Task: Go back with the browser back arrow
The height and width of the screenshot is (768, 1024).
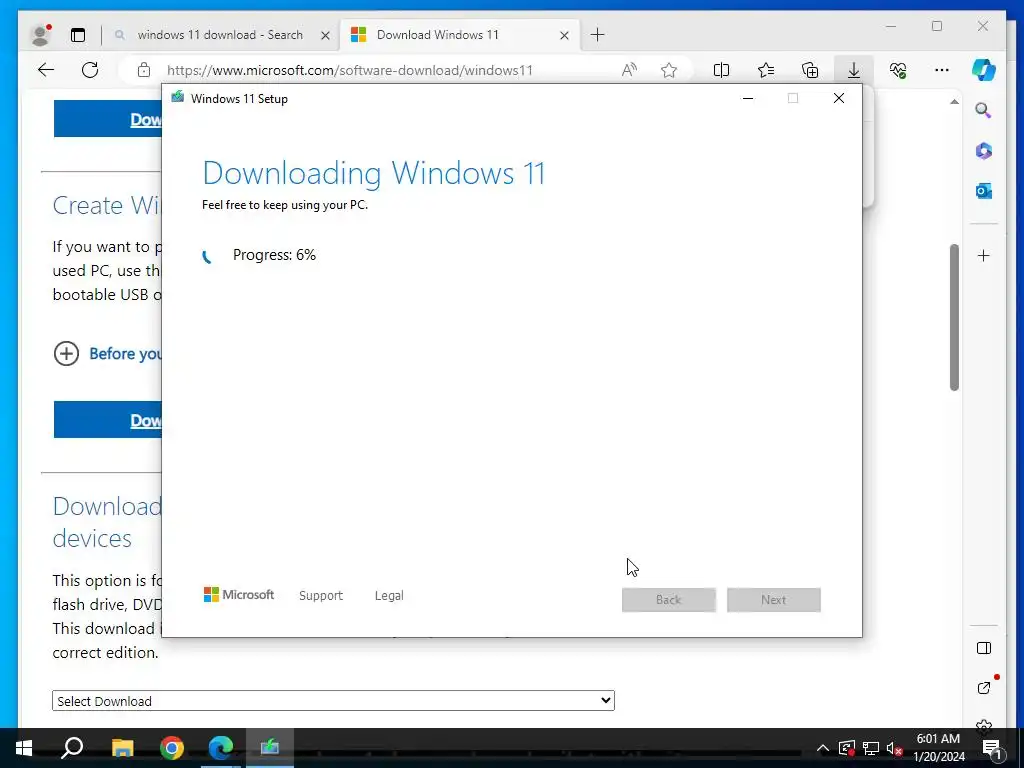Action: tap(46, 70)
